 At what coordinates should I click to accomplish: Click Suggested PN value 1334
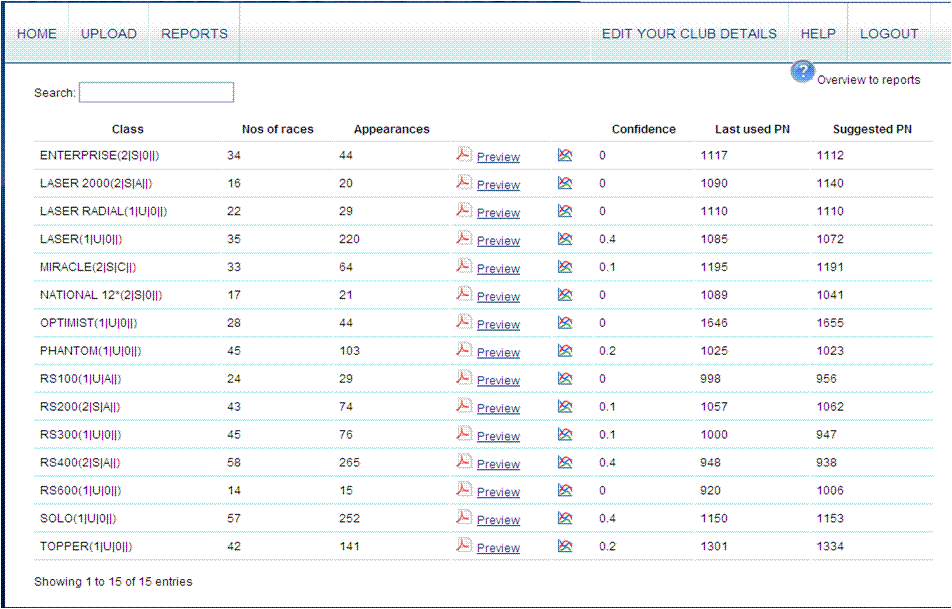[830, 546]
